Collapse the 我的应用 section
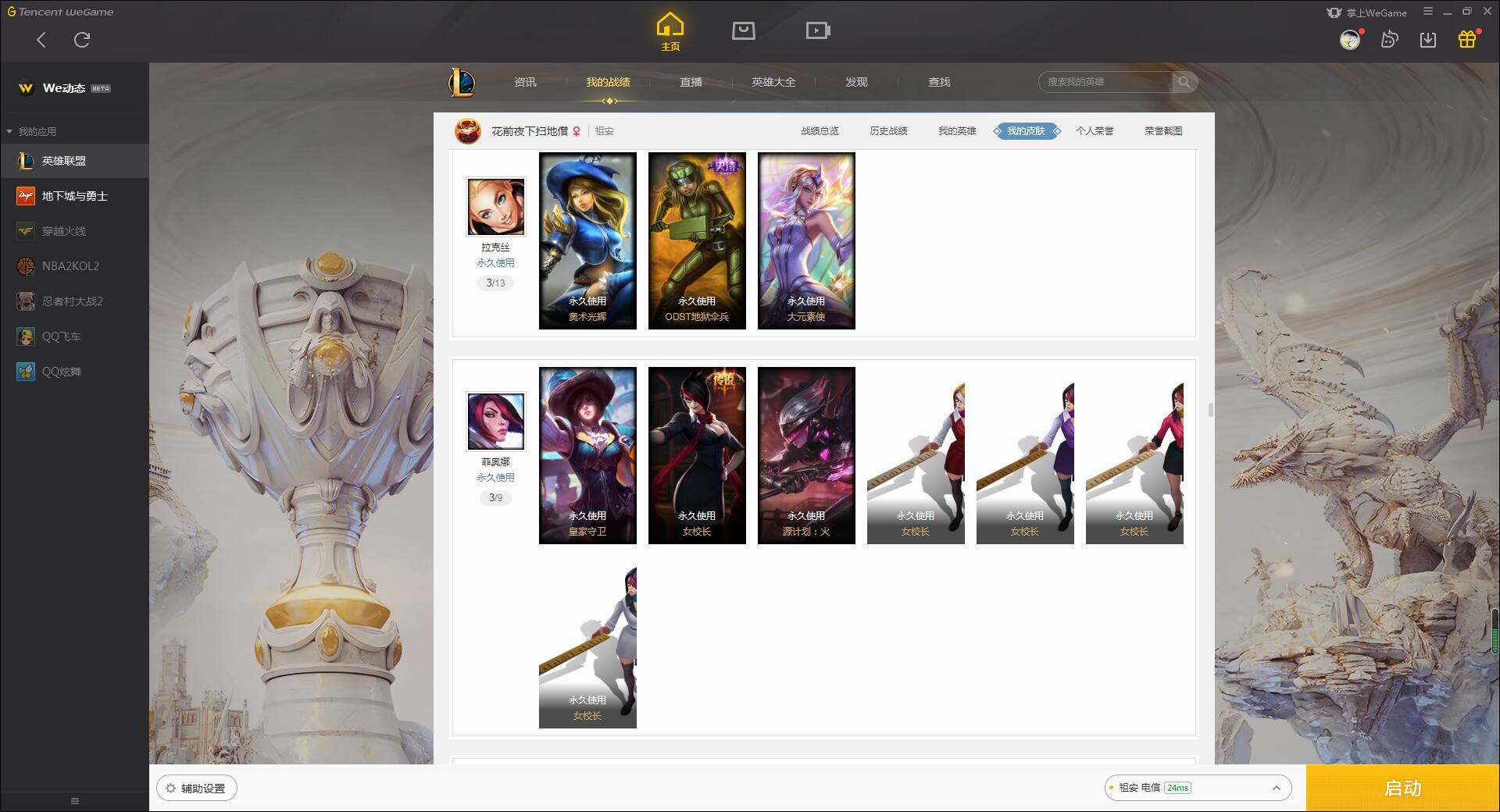The image size is (1500, 812). point(31,131)
